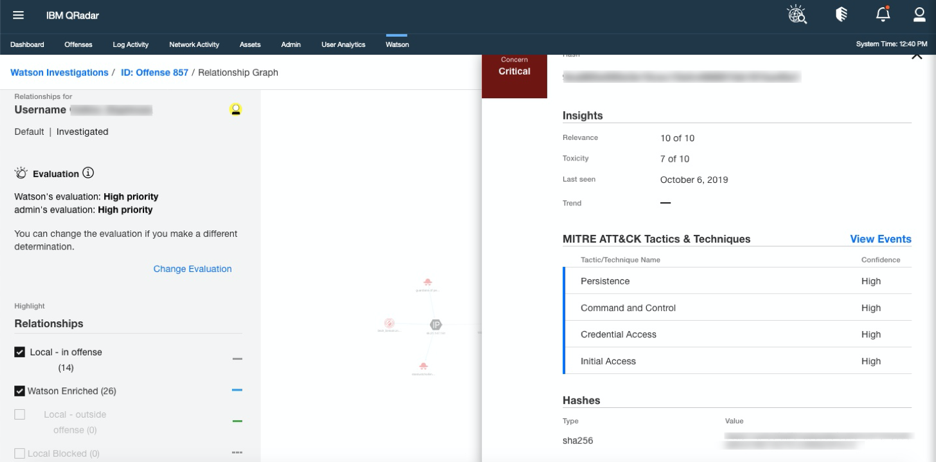The image size is (936, 462).
Task: Open the Log Activity tab
Action: click(131, 45)
